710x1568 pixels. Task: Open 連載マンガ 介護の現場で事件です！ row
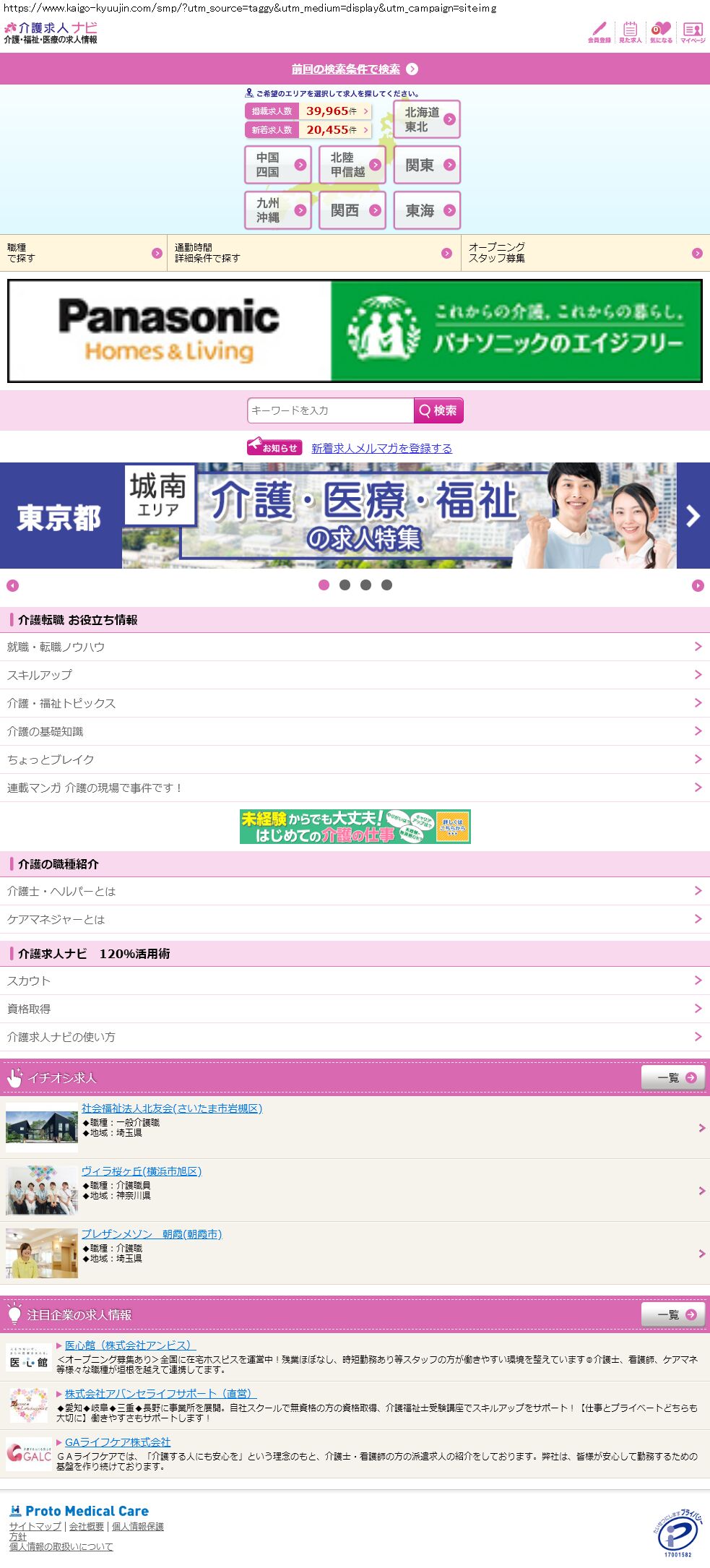tap(355, 788)
